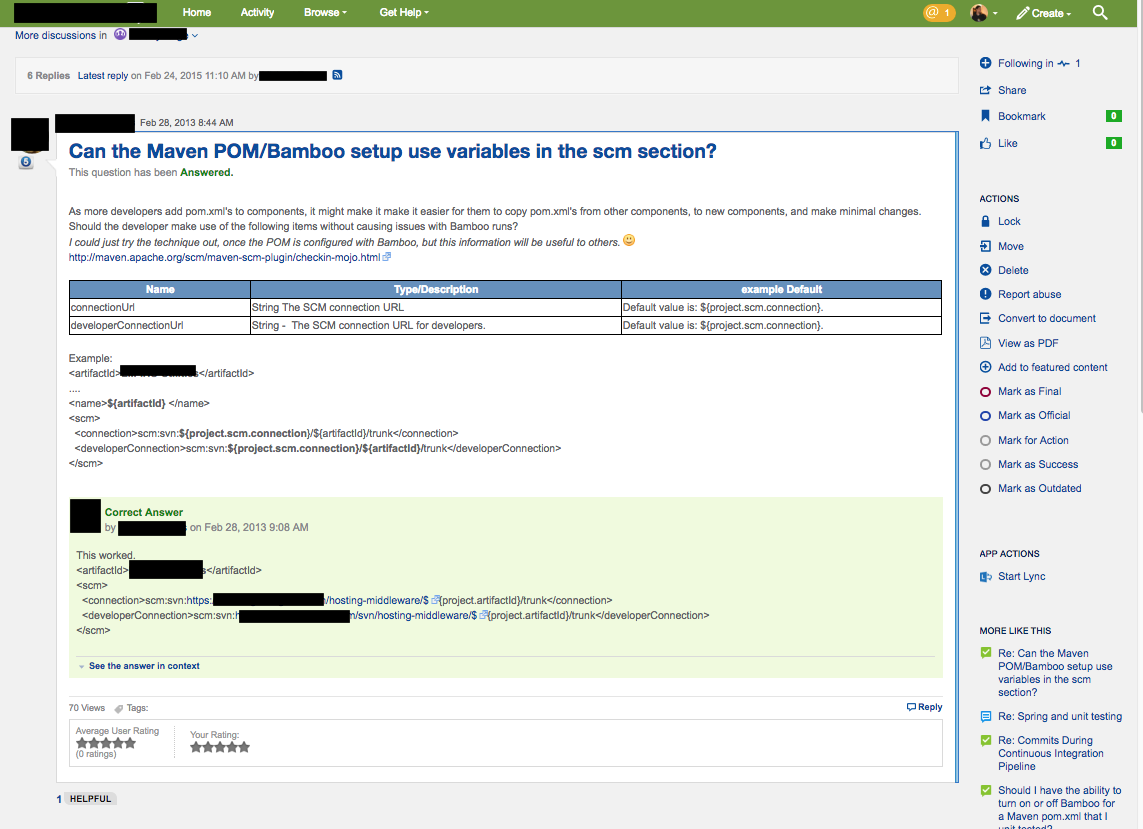
Task: Toggle the Bookmark count badge
Action: tap(1113, 116)
